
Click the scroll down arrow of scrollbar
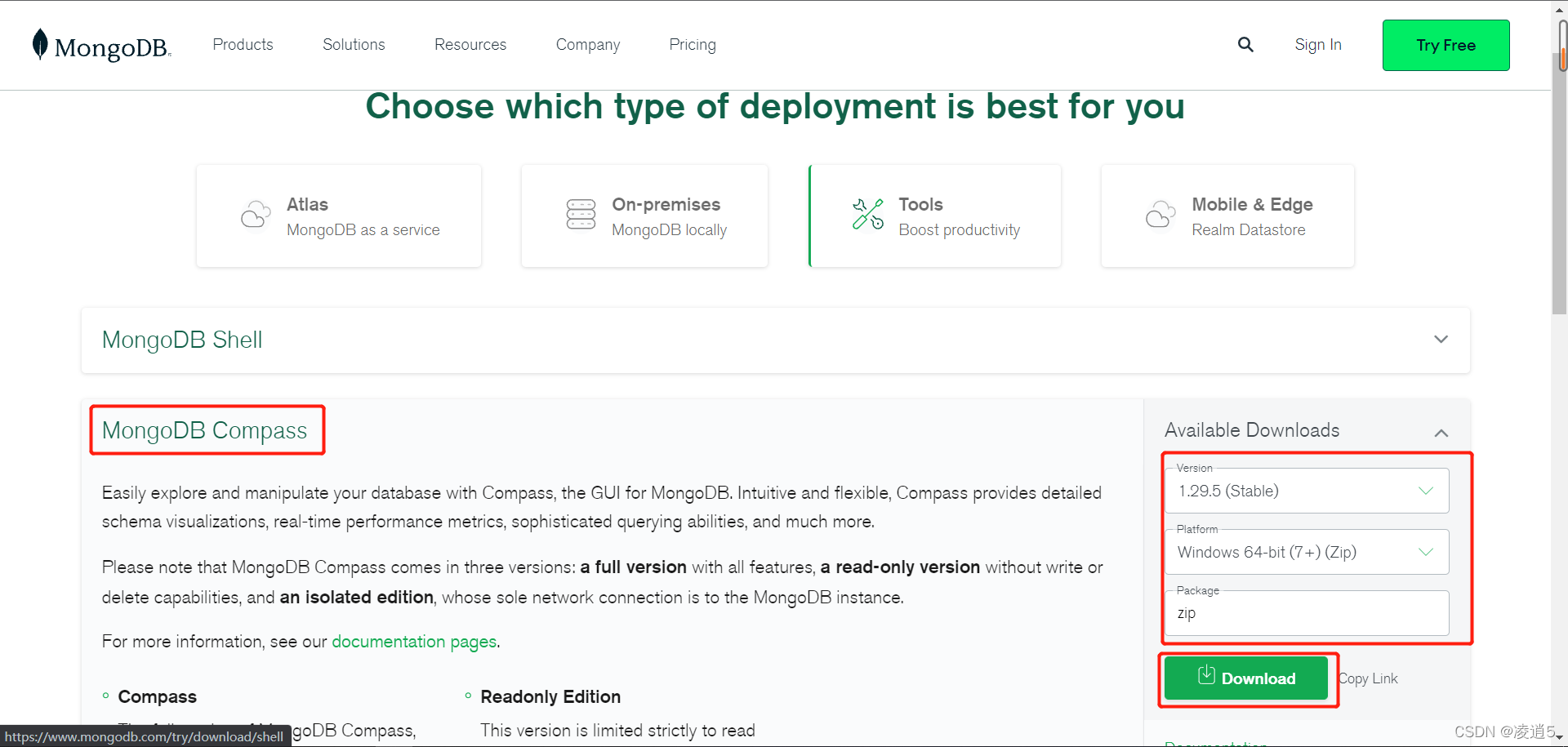1560,739
